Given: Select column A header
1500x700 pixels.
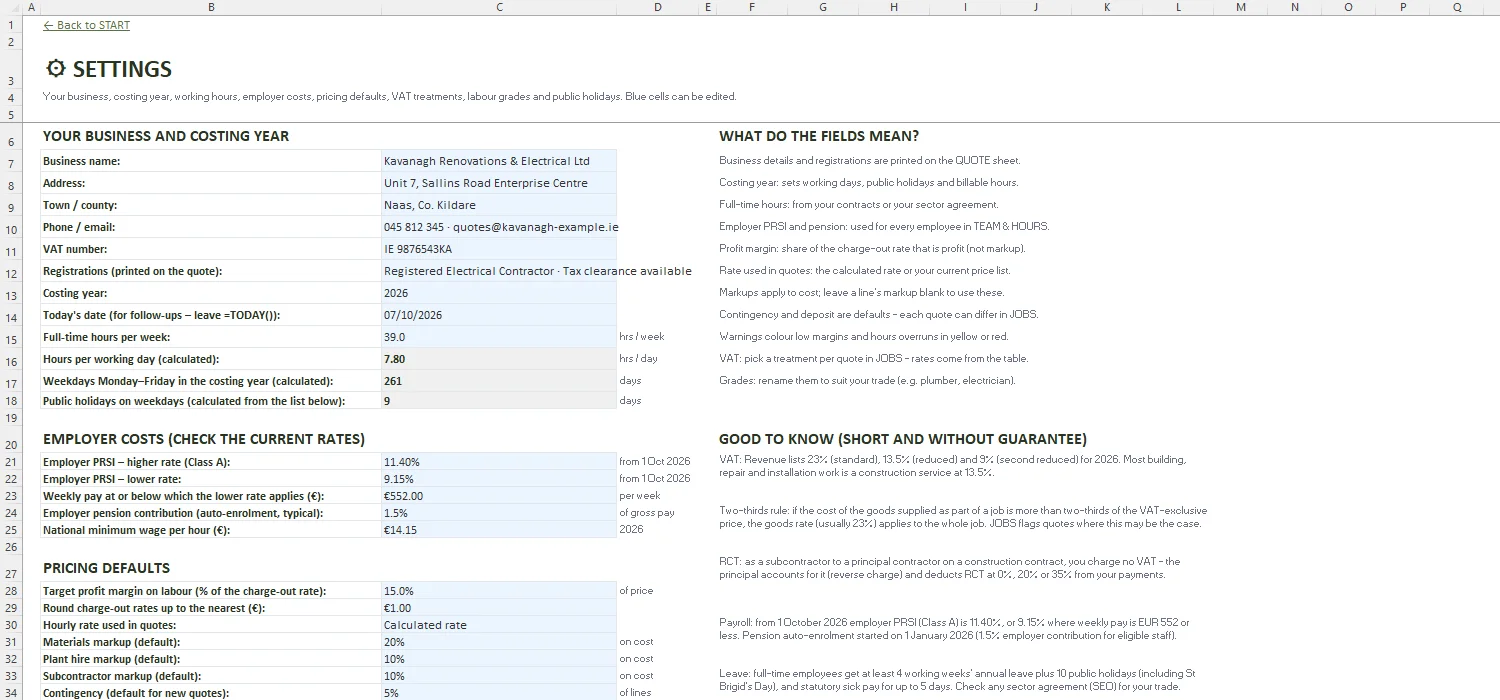Looking at the screenshot, I should [x=31, y=7].
